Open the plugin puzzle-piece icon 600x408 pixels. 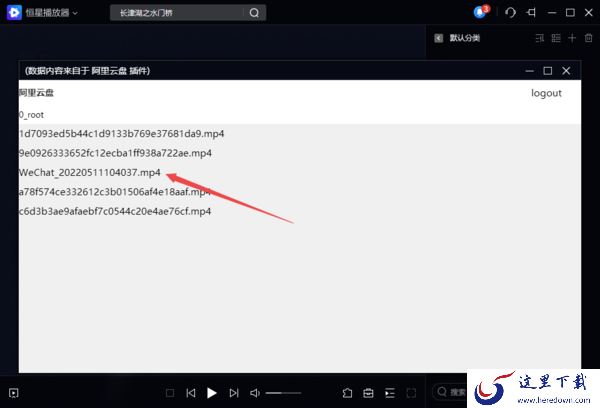(347, 393)
